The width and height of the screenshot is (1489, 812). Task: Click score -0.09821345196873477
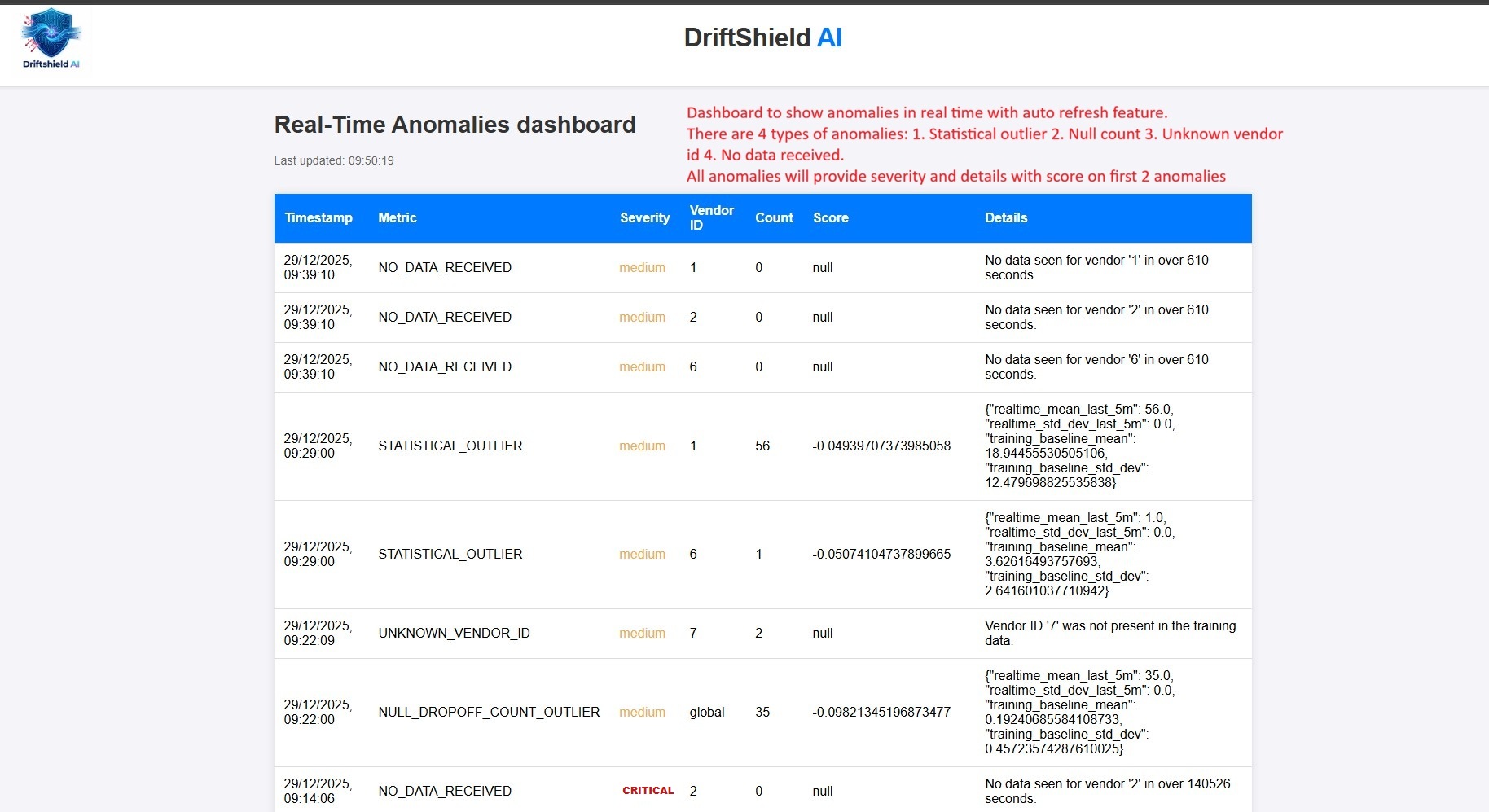[881, 712]
